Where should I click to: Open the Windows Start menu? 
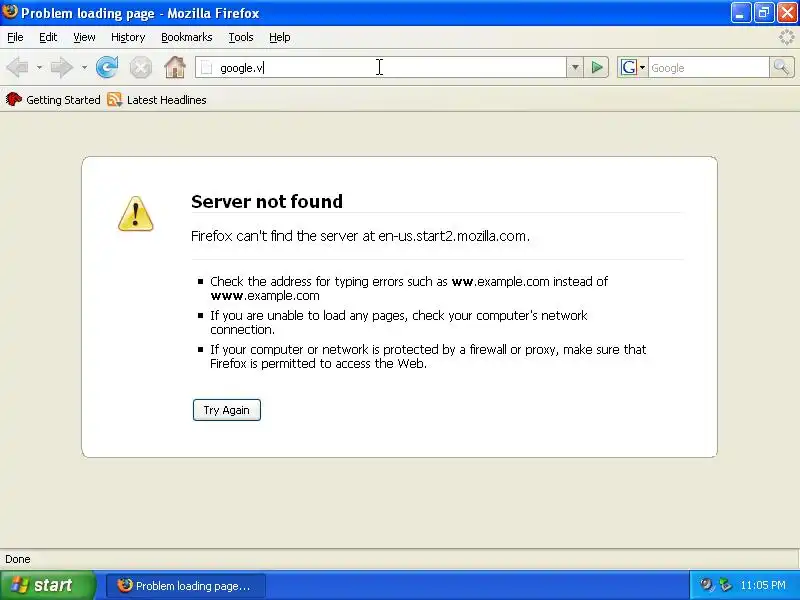click(x=48, y=585)
